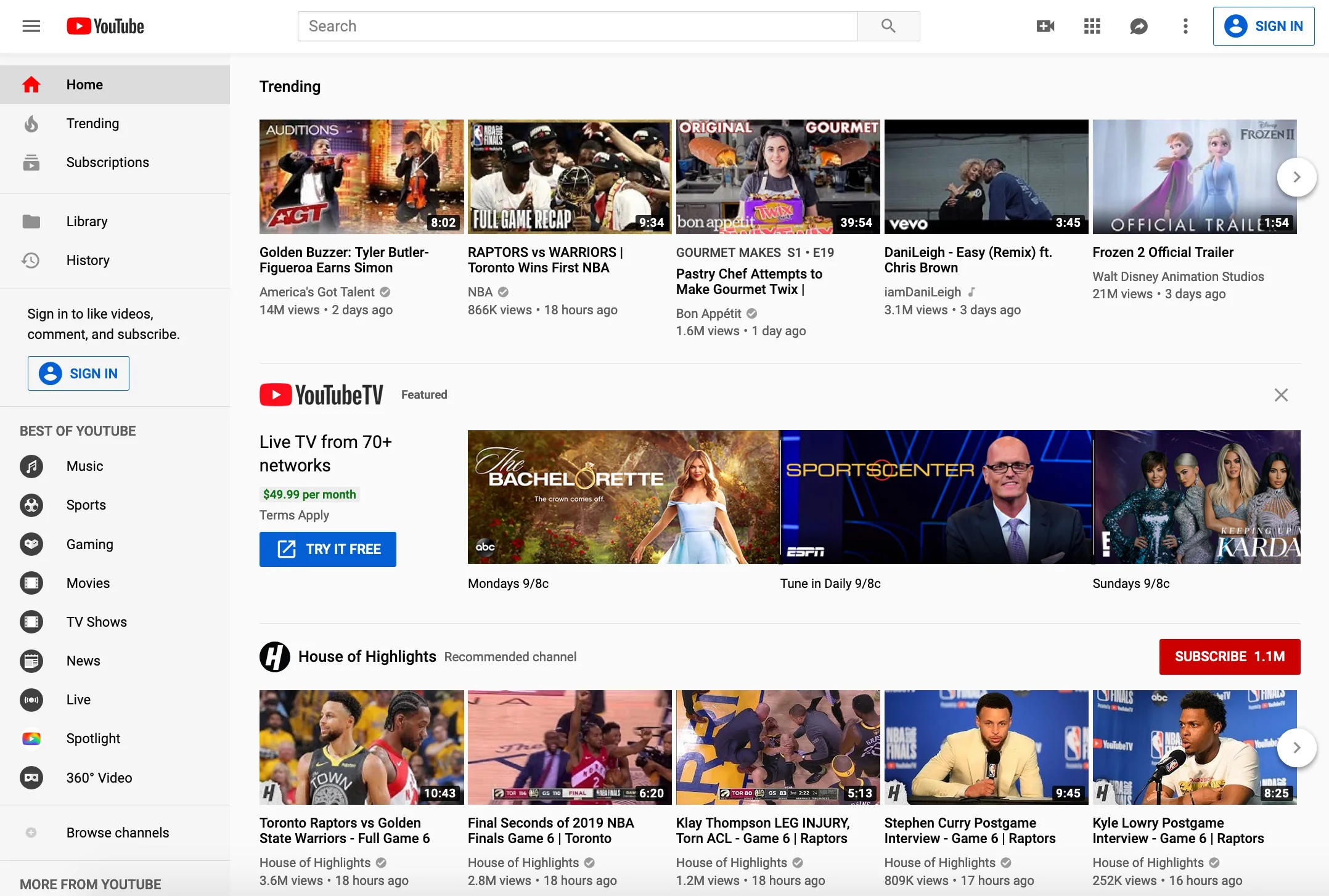Open the YouTube apps grid
The width and height of the screenshot is (1329, 896).
[x=1092, y=26]
